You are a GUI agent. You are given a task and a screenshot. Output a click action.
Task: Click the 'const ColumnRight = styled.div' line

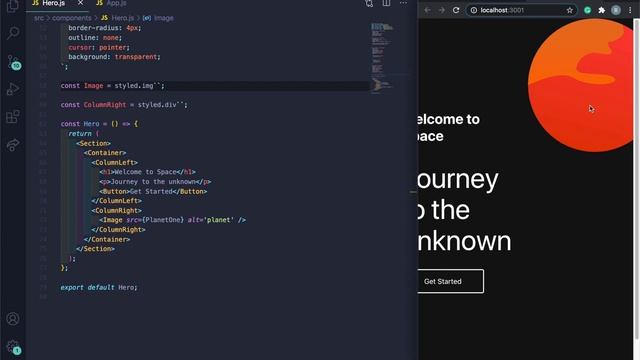click(x=124, y=105)
